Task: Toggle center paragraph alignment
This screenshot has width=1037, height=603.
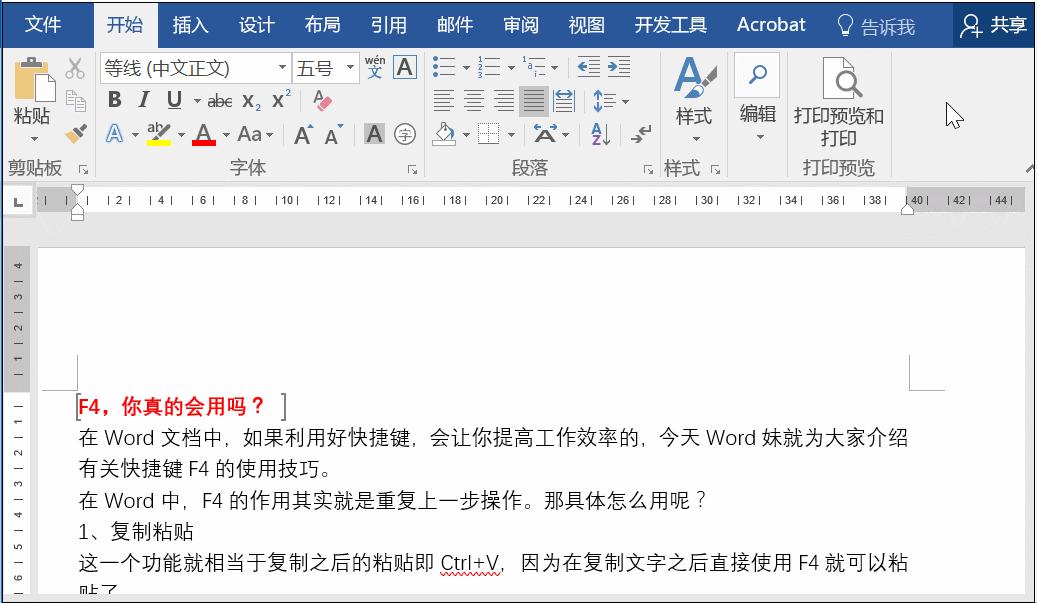Action: point(475,99)
